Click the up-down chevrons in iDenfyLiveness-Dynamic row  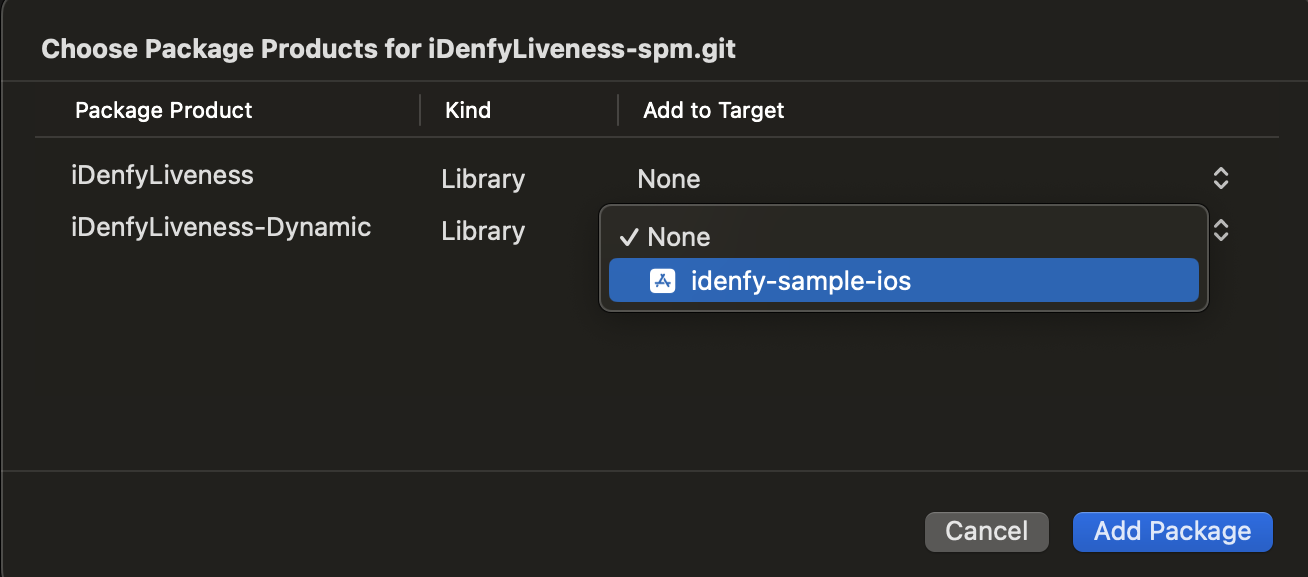point(1220,231)
